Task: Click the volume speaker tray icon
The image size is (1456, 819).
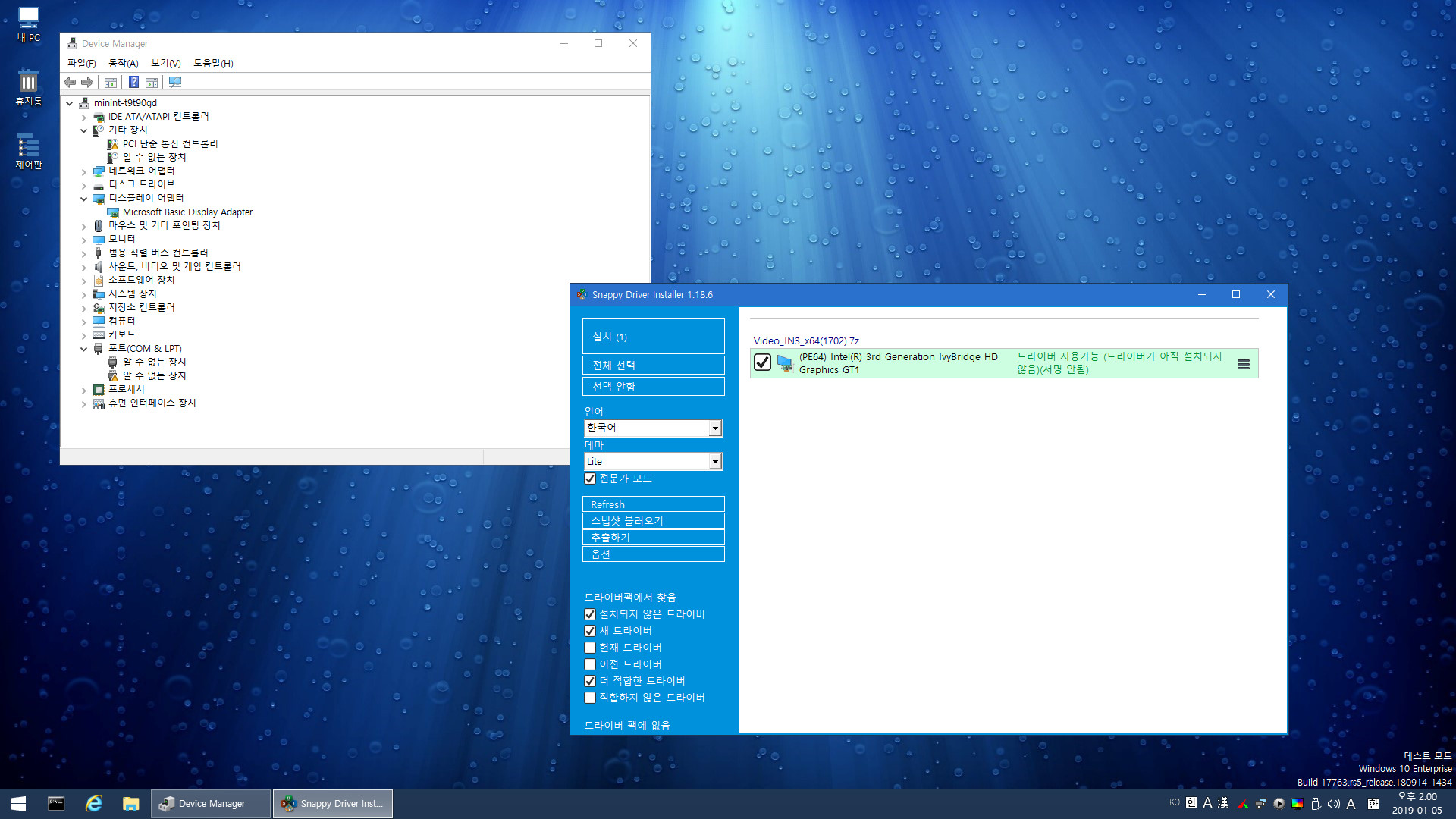Action: 1333,803
